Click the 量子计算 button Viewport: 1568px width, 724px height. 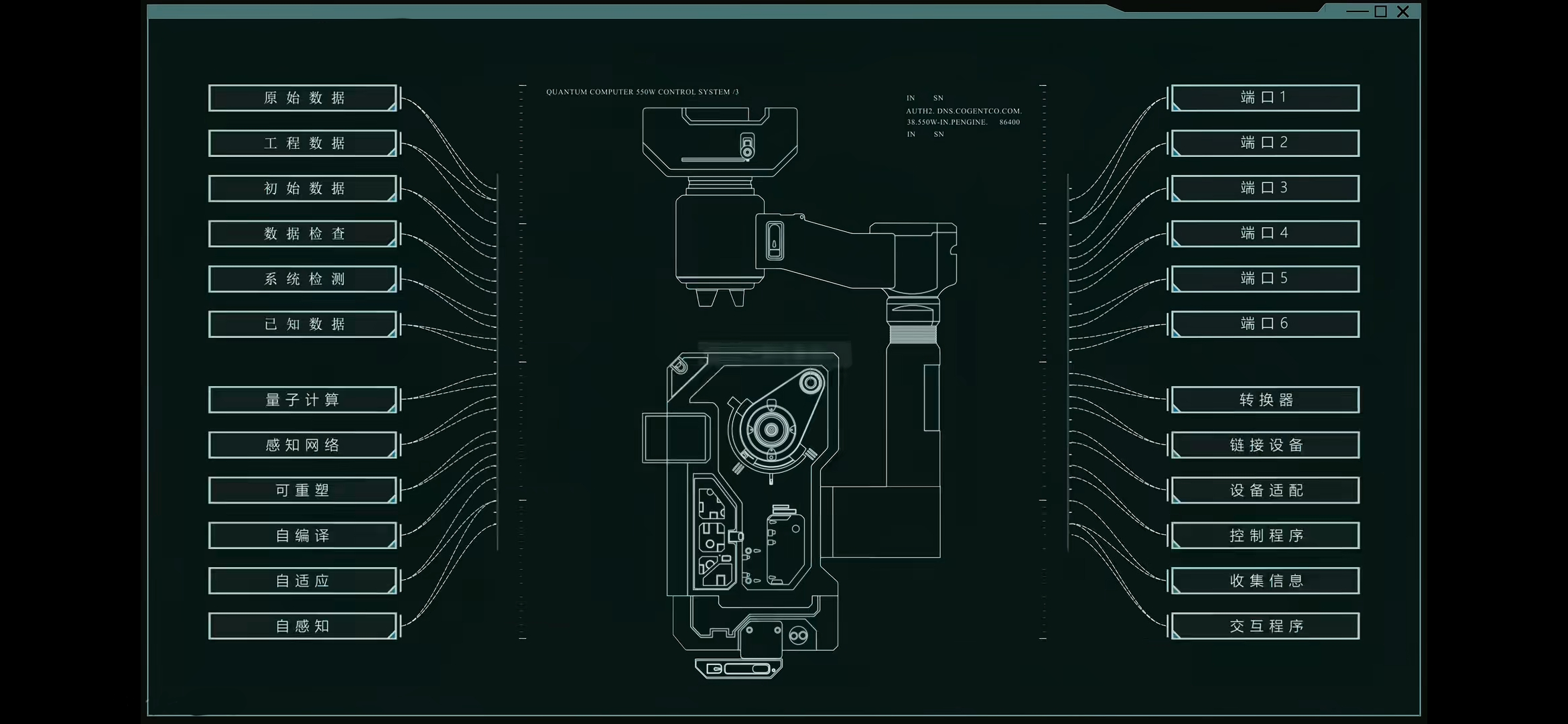[x=303, y=400]
